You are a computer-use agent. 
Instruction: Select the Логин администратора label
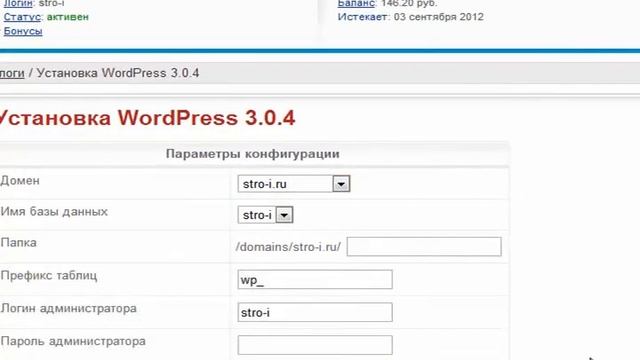click(69, 308)
